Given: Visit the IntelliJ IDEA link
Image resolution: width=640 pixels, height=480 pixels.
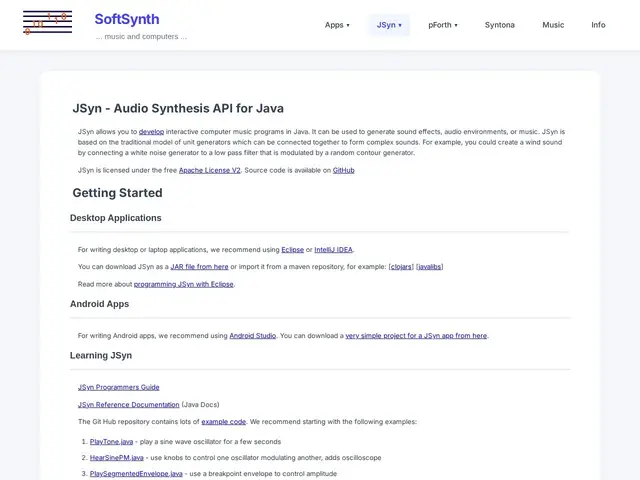Looking at the screenshot, I should [x=333, y=249].
